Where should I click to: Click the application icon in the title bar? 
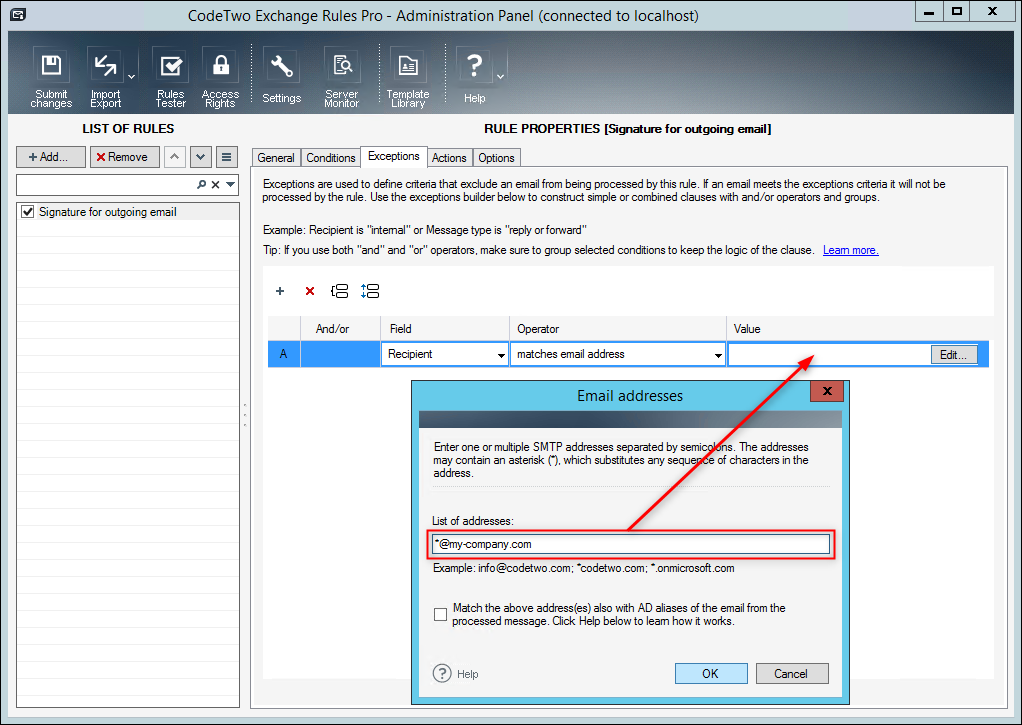coord(18,14)
